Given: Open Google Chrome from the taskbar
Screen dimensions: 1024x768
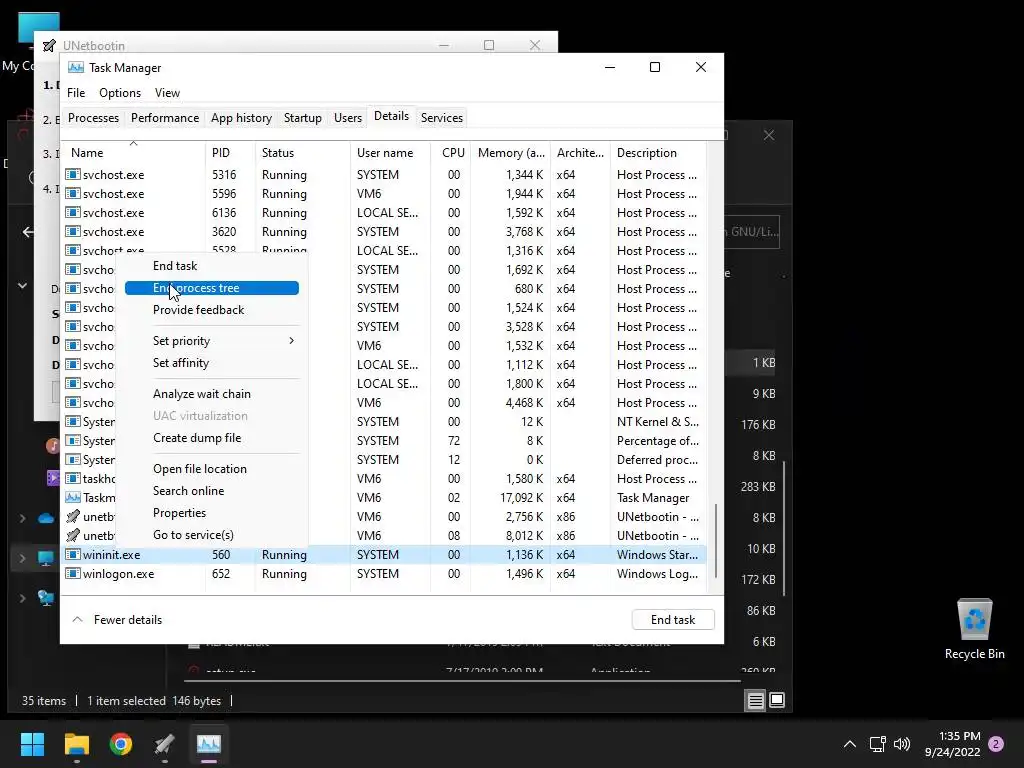Looking at the screenshot, I should [121, 744].
